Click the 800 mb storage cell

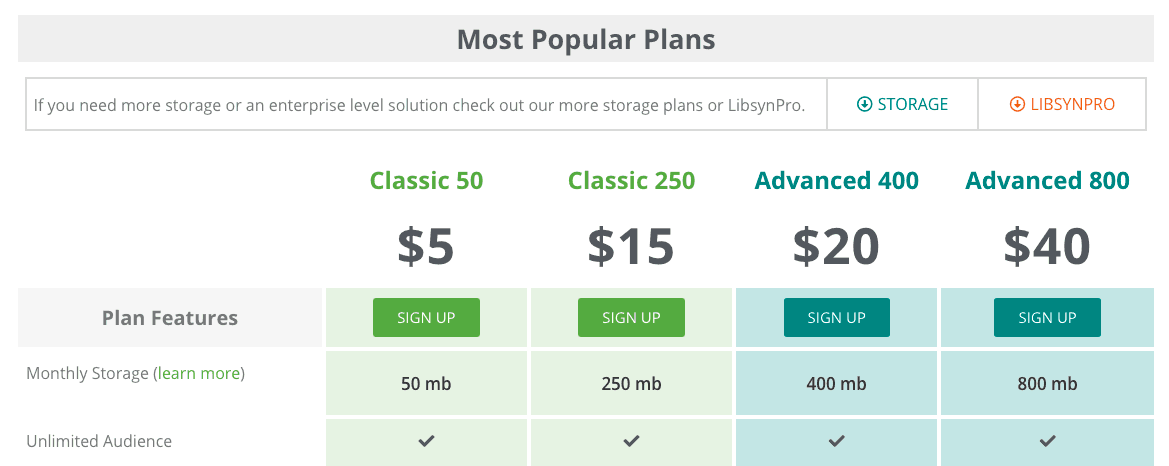point(1047,384)
